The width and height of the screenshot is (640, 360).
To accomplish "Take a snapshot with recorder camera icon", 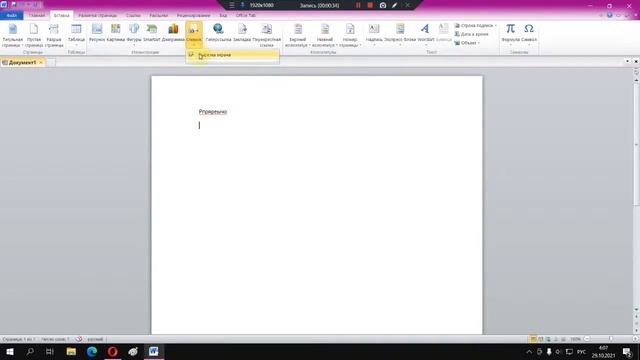I will (x=383, y=5).
